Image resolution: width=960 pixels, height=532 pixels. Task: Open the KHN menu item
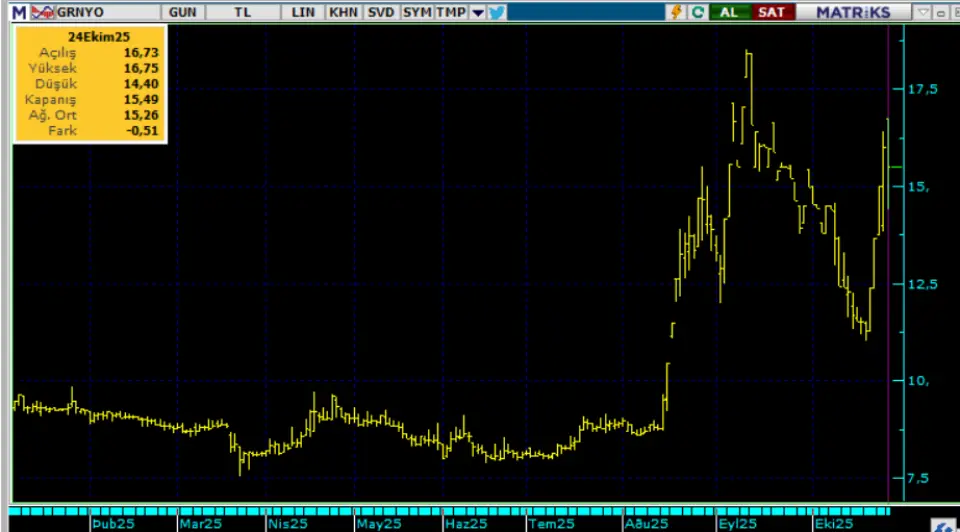(x=343, y=12)
